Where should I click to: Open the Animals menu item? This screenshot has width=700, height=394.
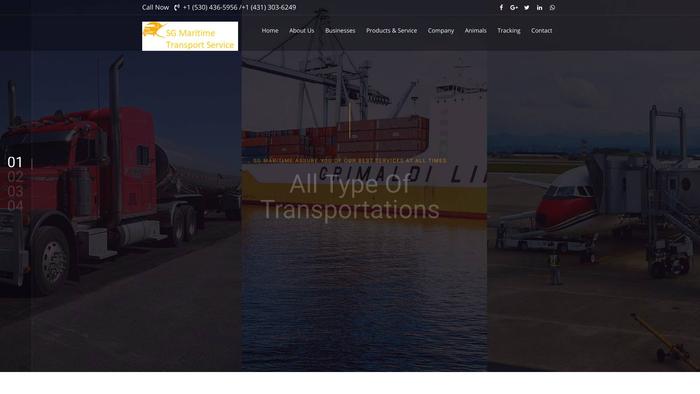(x=475, y=31)
